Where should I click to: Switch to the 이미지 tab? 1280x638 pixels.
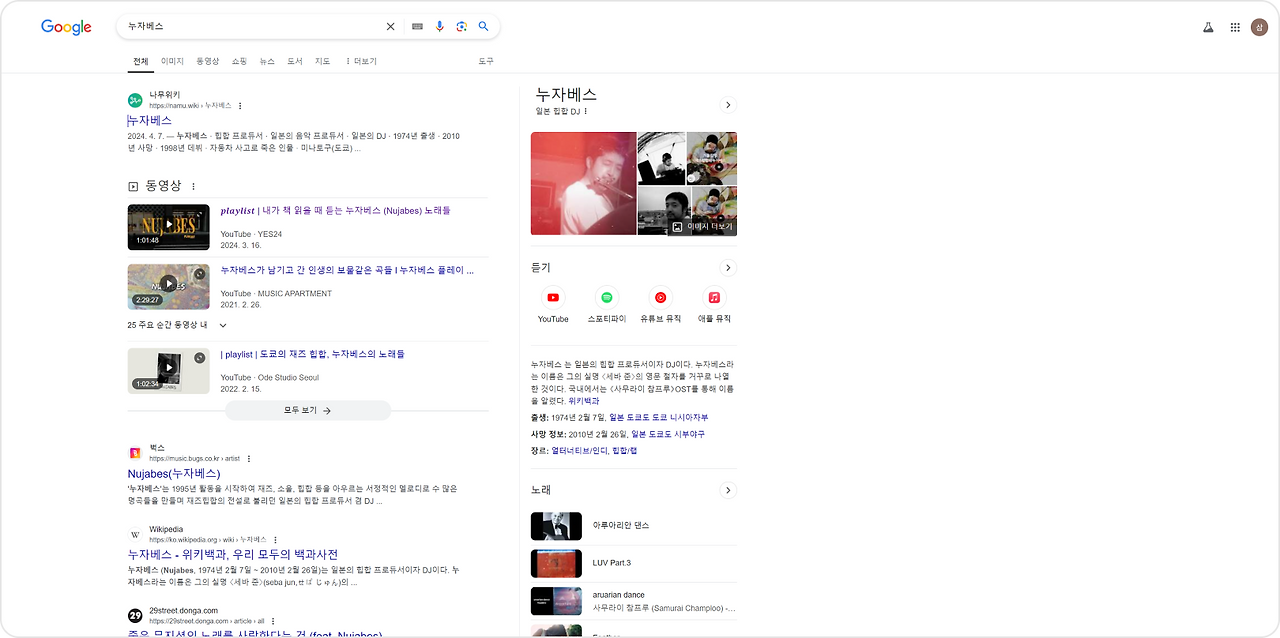[x=172, y=61]
